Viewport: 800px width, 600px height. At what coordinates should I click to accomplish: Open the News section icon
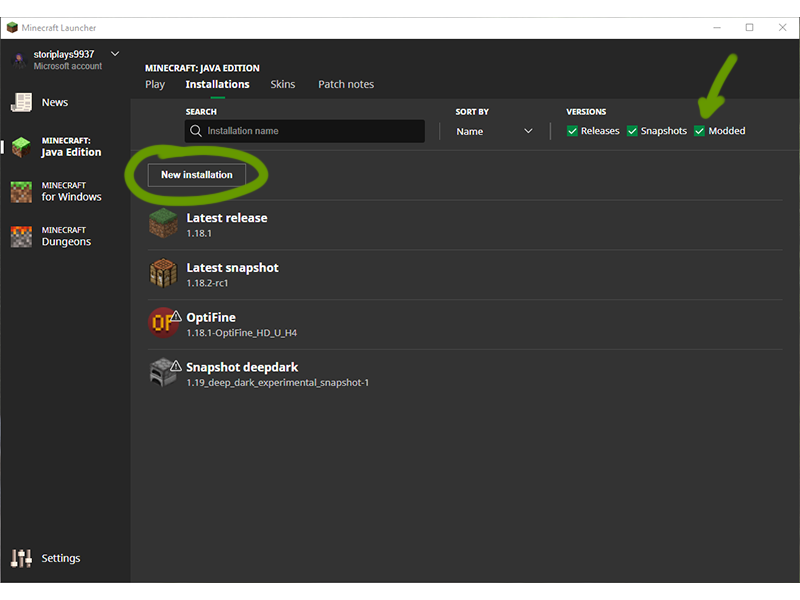(22, 102)
